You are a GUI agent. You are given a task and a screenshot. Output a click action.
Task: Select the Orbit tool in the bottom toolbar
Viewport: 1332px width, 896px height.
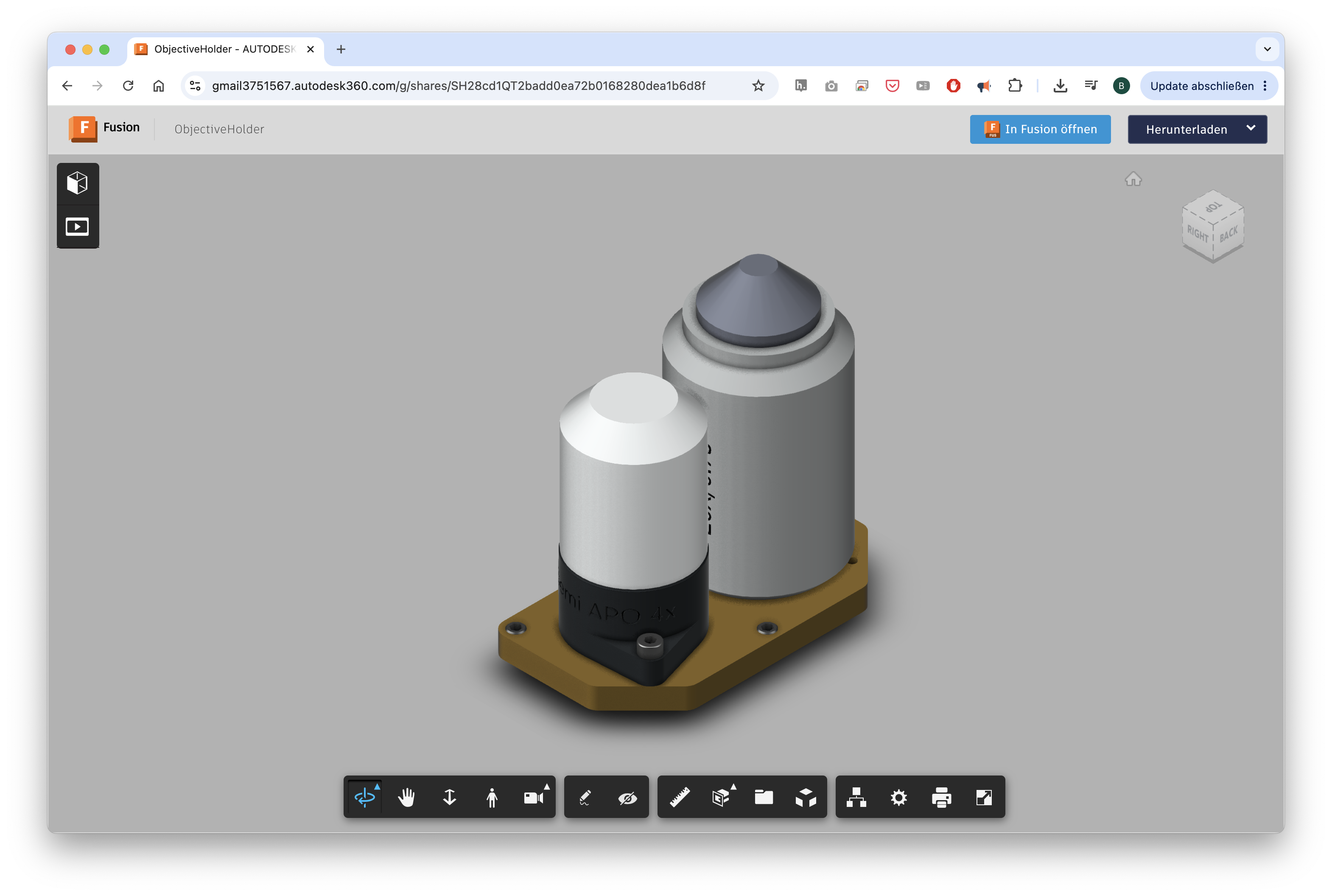pos(364,797)
